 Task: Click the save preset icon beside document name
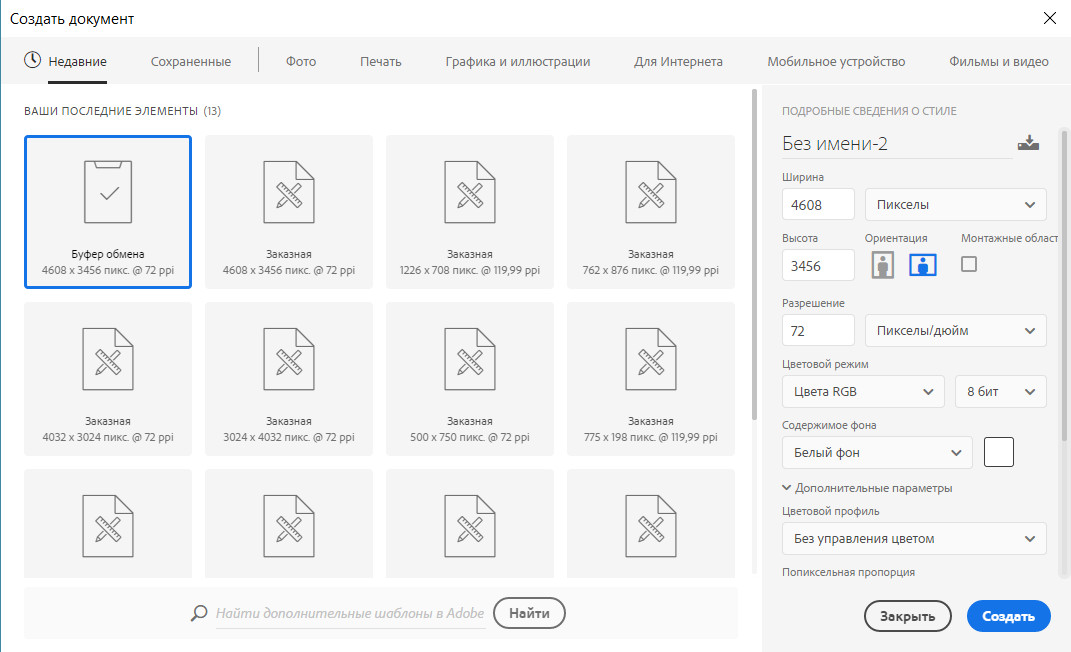(x=1028, y=143)
